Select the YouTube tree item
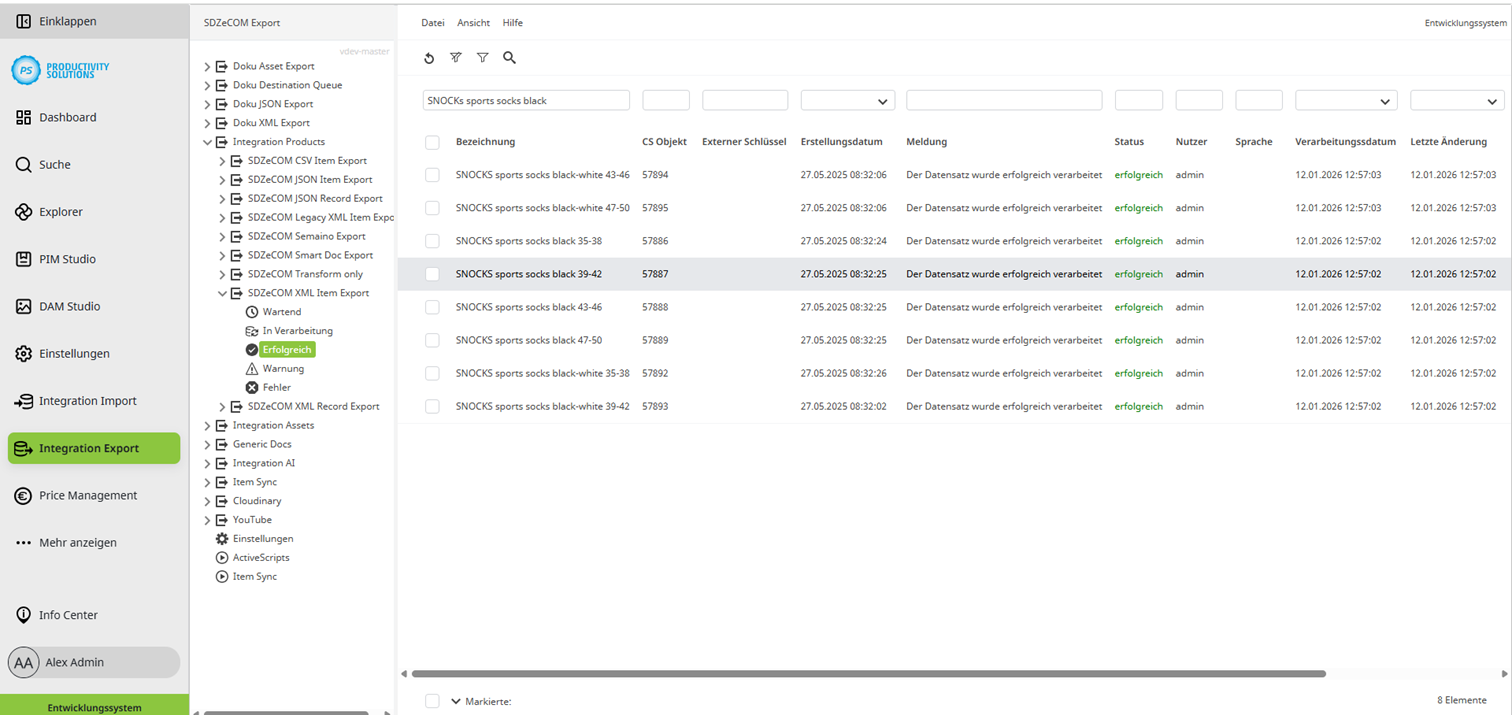 (252, 520)
